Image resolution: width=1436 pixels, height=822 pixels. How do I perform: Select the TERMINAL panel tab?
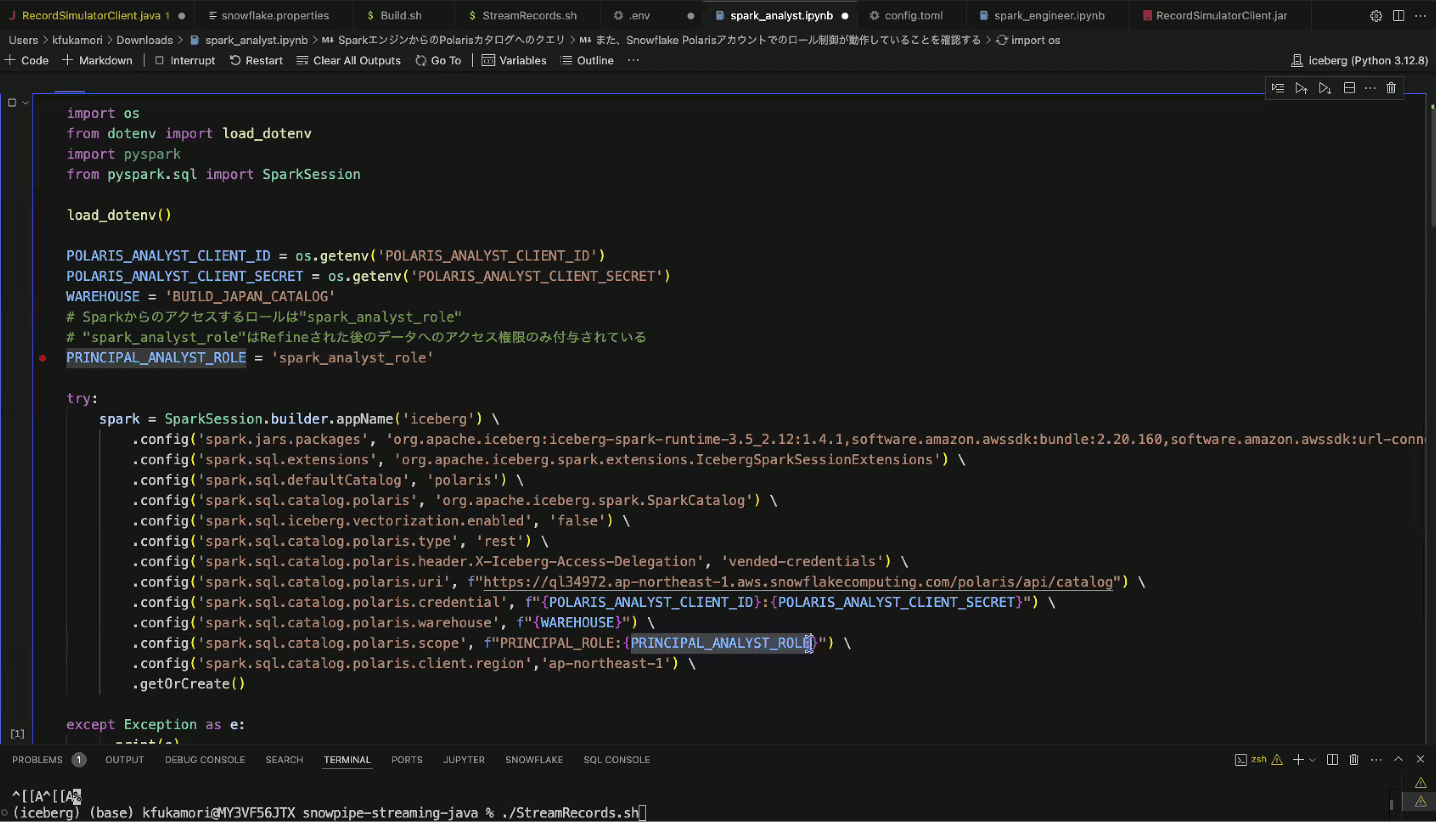pyautogui.click(x=347, y=760)
